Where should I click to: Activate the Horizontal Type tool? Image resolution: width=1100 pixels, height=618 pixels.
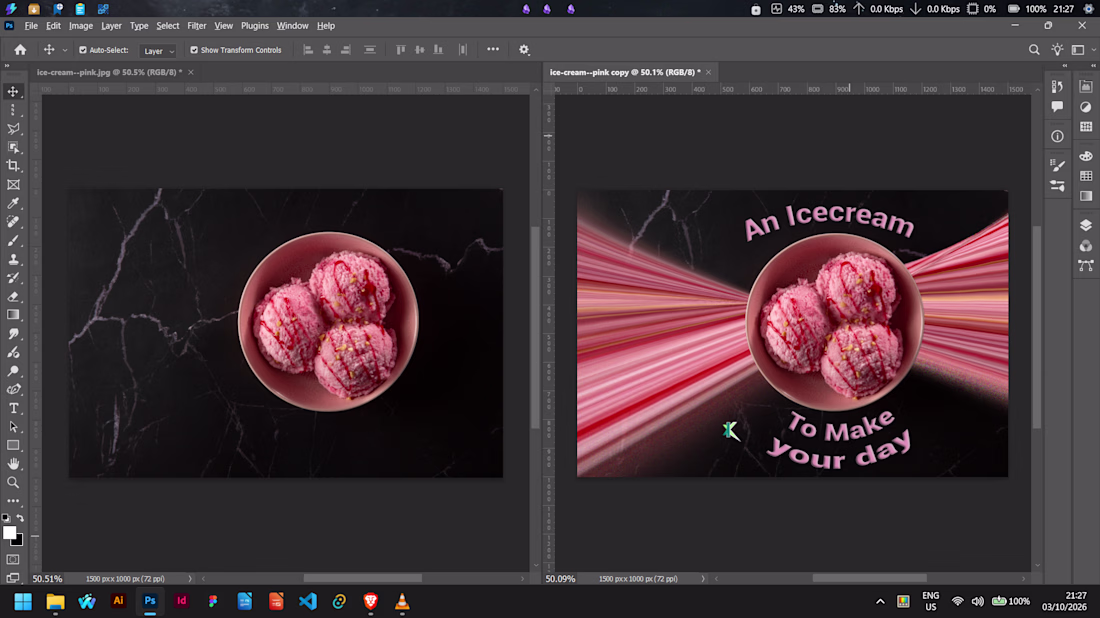13,408
